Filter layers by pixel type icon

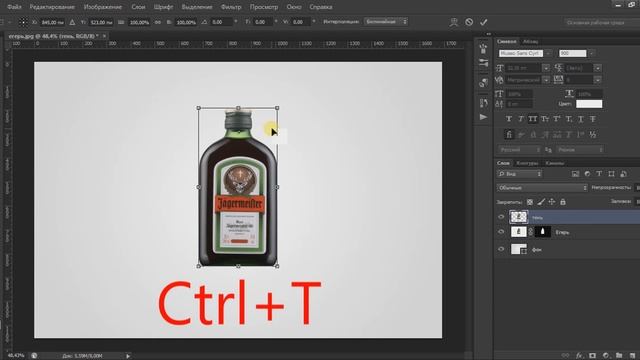pos(575,174)
